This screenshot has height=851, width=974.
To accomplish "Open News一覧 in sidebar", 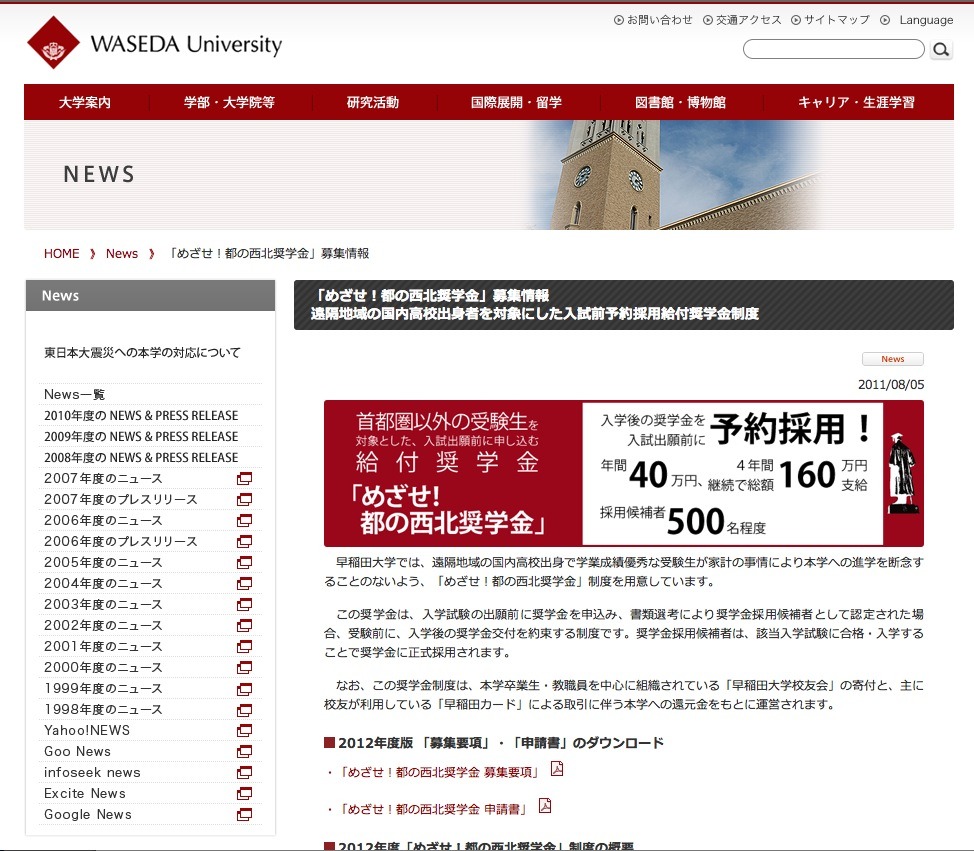I will tap(75, 394).
